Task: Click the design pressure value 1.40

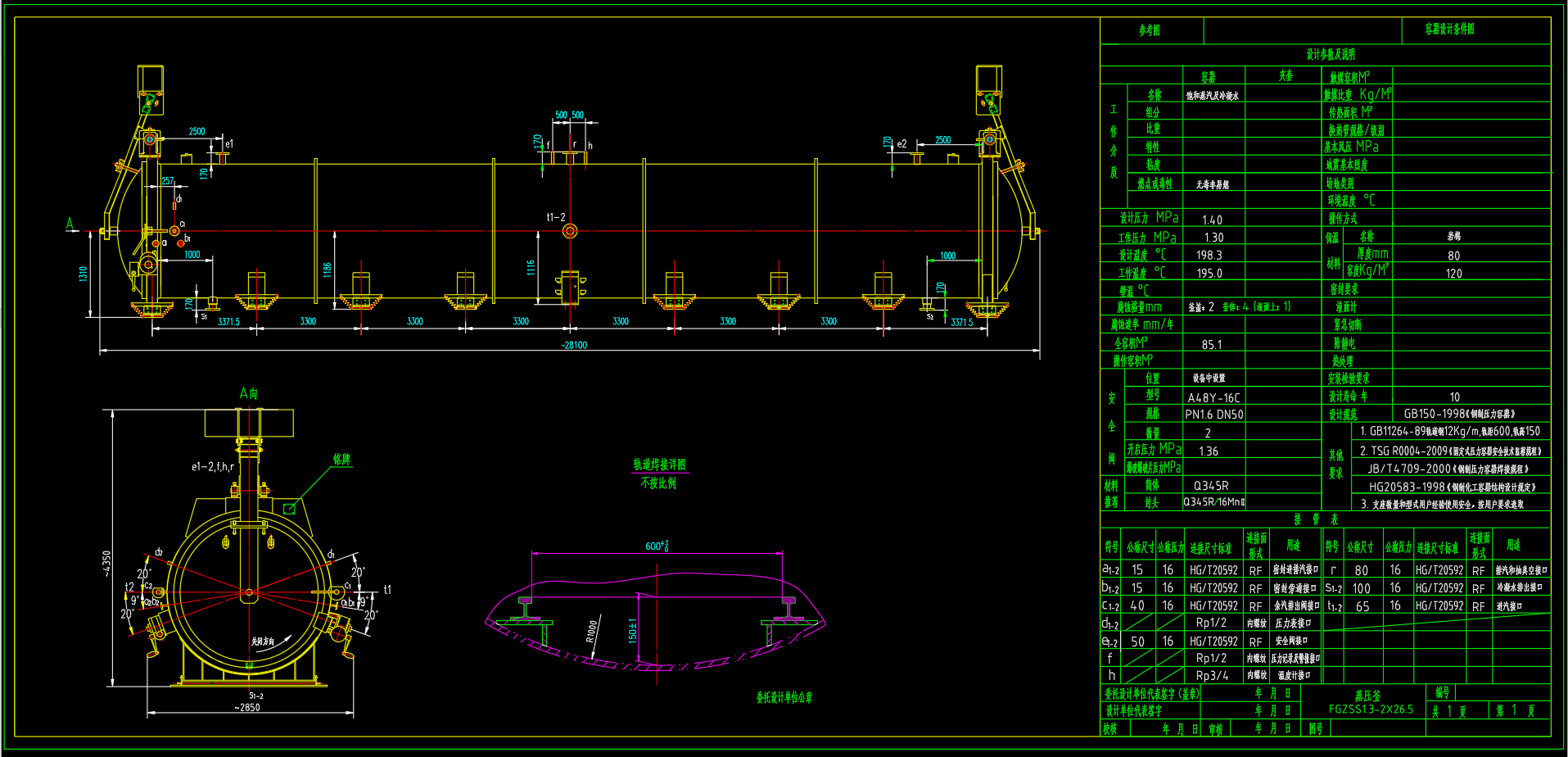Action: pyautogui.click(x=1212, y=220)
